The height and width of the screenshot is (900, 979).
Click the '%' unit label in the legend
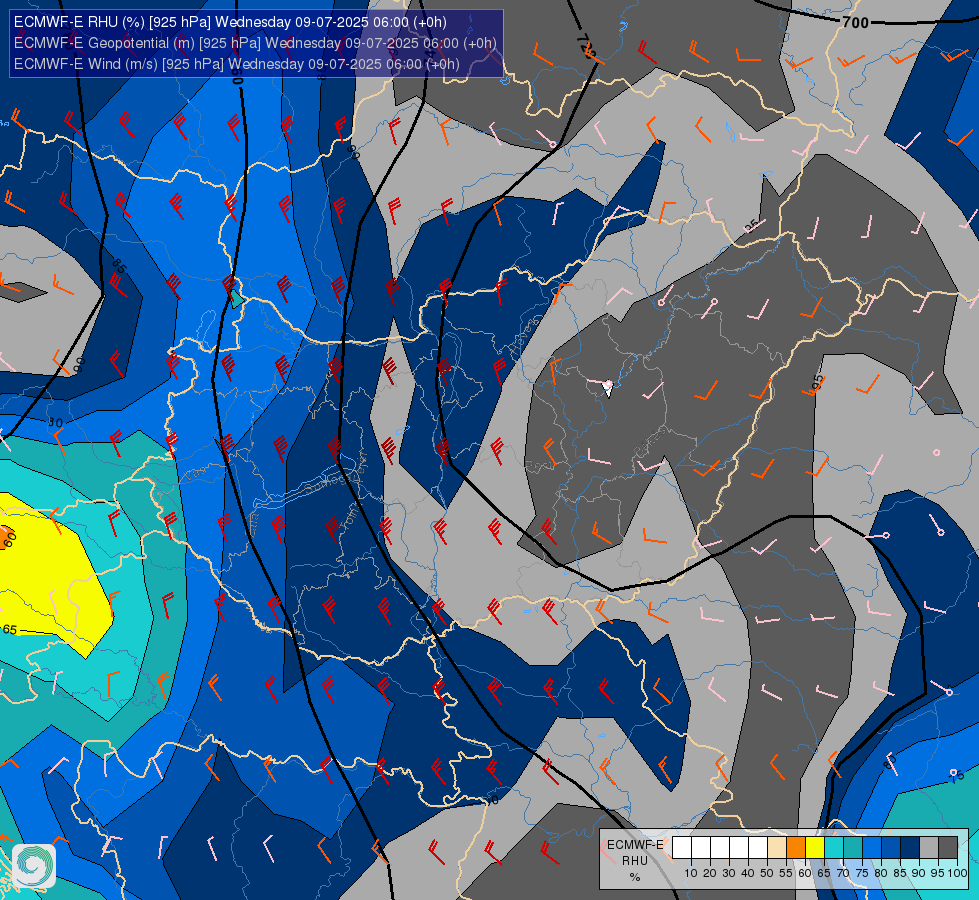click(x=634, y=877)
